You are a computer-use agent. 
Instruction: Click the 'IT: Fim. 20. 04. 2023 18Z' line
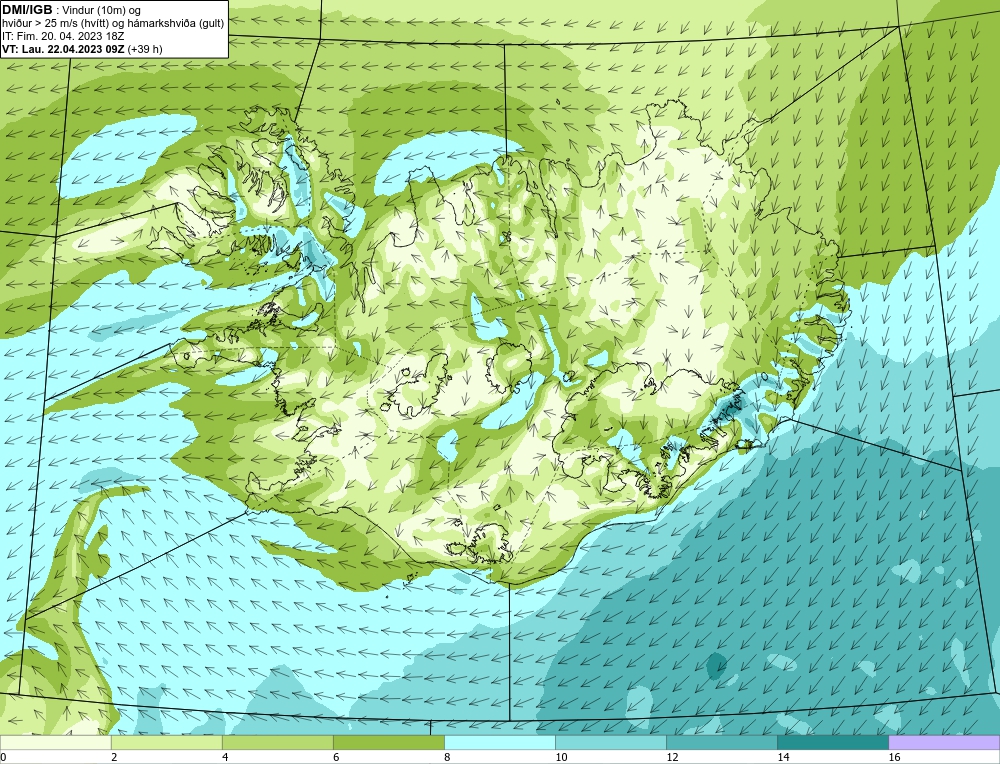pyautogui.click(x=63, y=36)
